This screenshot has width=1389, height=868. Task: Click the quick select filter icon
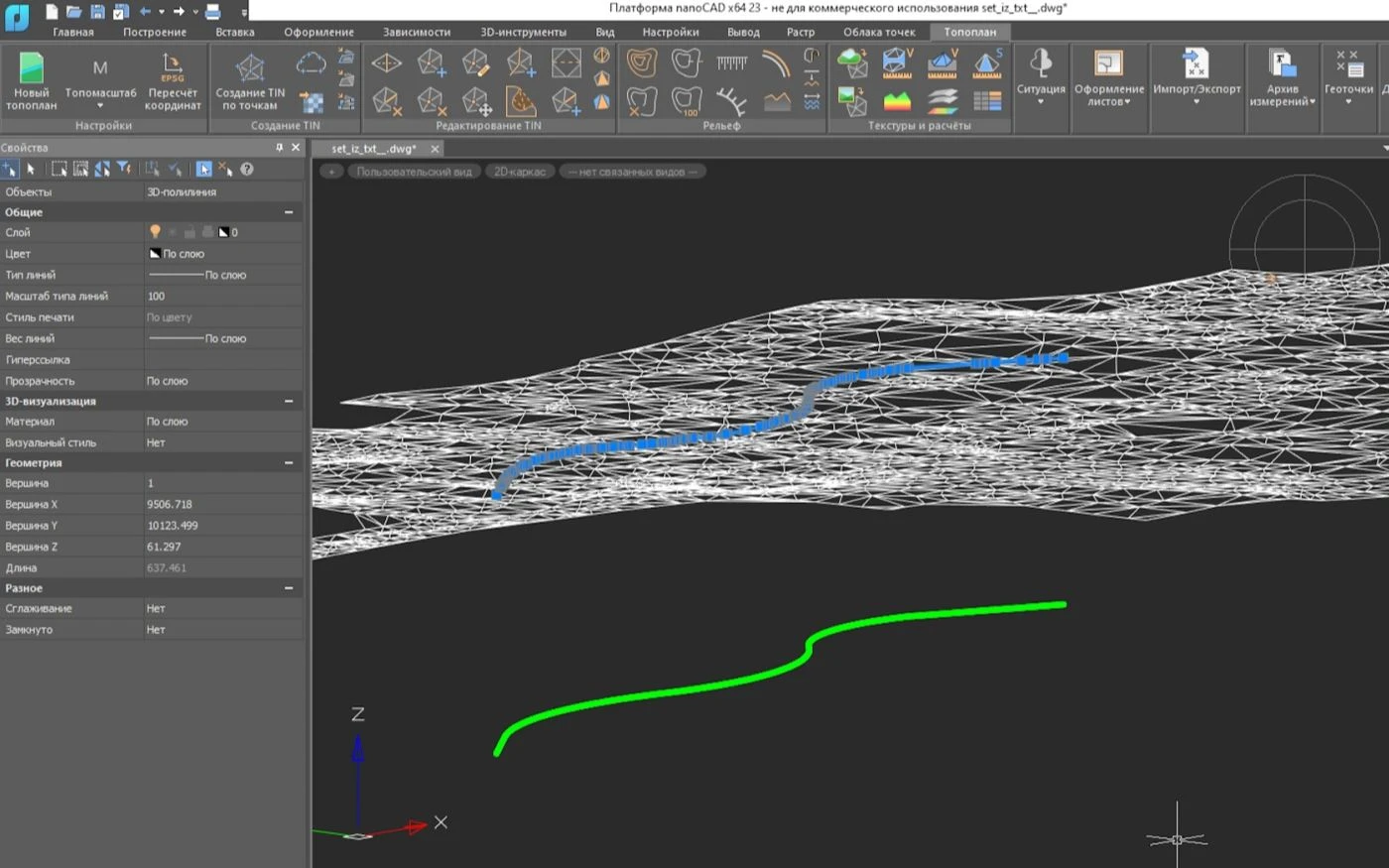coord(124,170)
